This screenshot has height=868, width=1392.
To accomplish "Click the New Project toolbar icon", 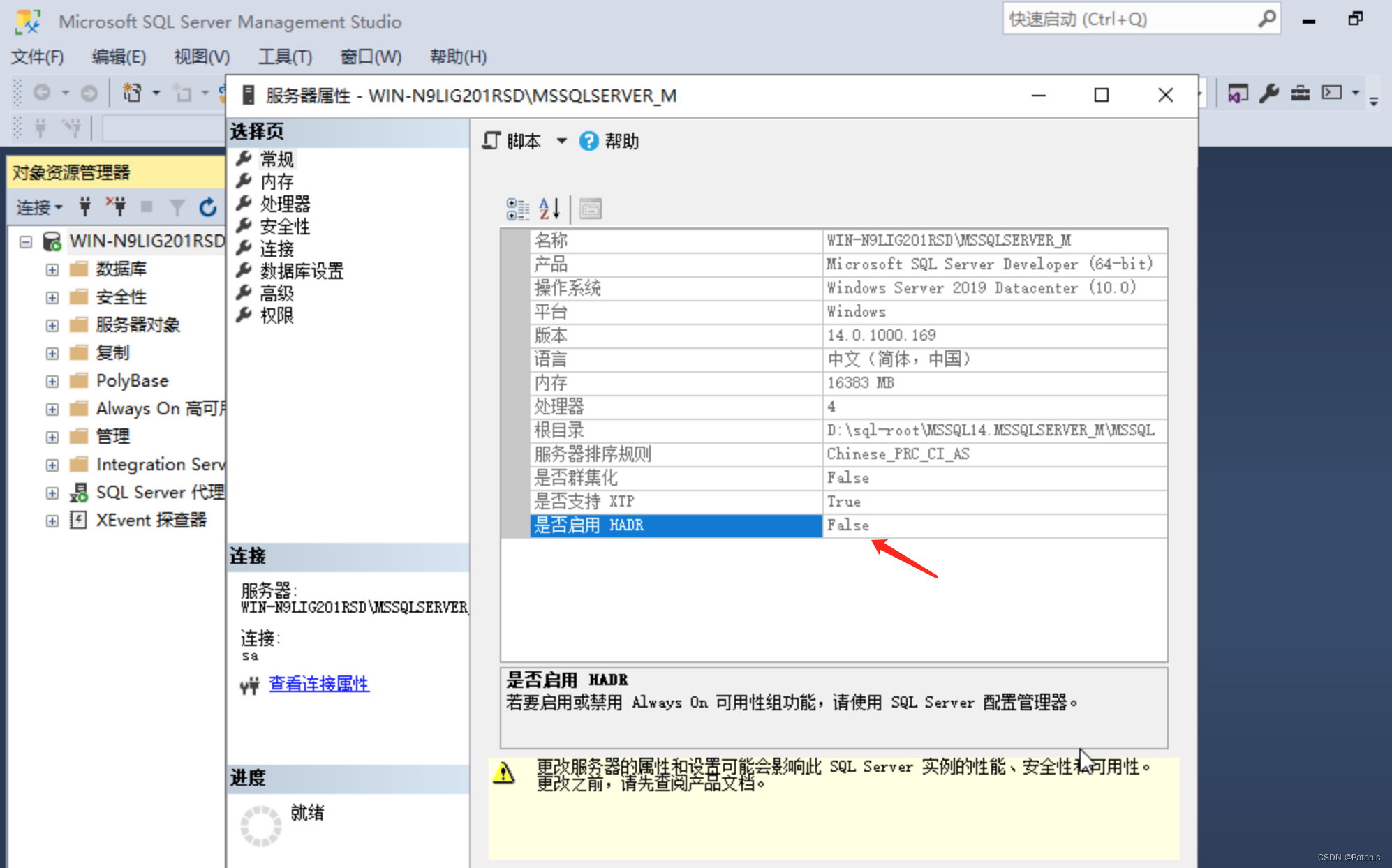I will (x=132, y=92).
